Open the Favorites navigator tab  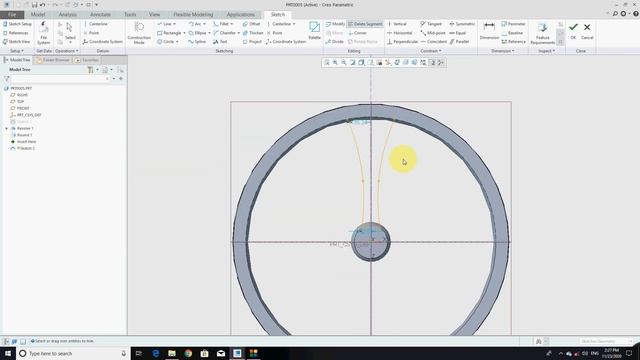coord(87,60)
